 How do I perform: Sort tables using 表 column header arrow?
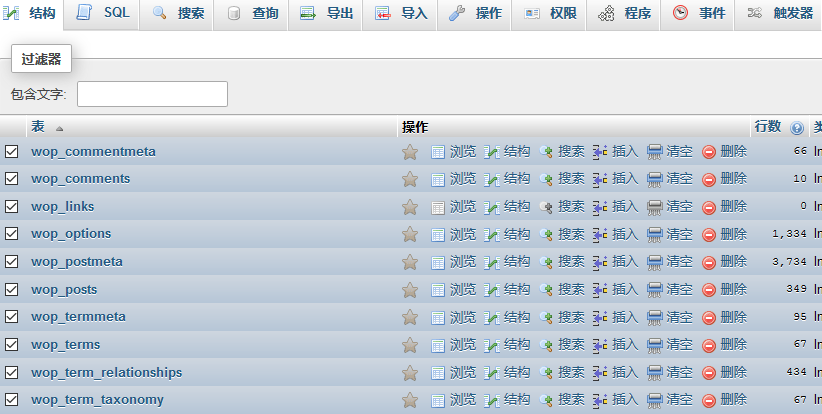click(59, 129)
